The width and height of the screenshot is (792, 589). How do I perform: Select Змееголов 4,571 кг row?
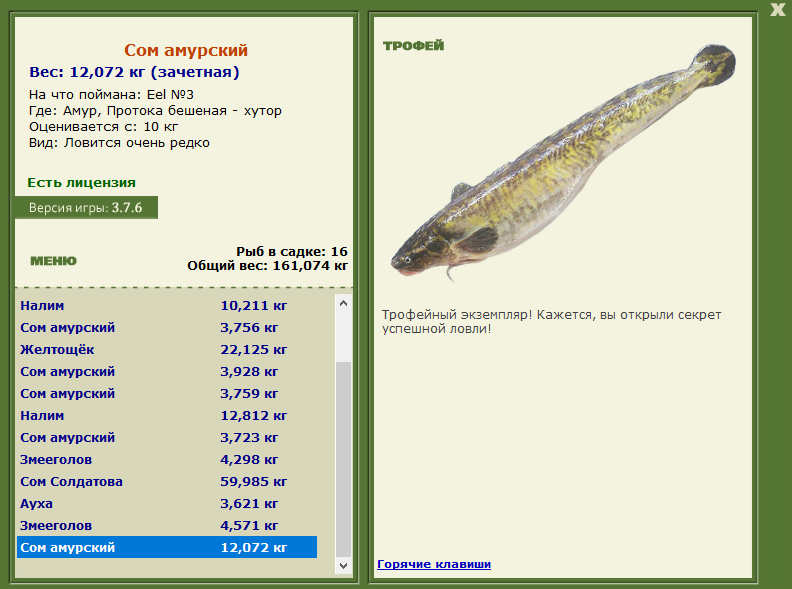click(x=167, y=525)
